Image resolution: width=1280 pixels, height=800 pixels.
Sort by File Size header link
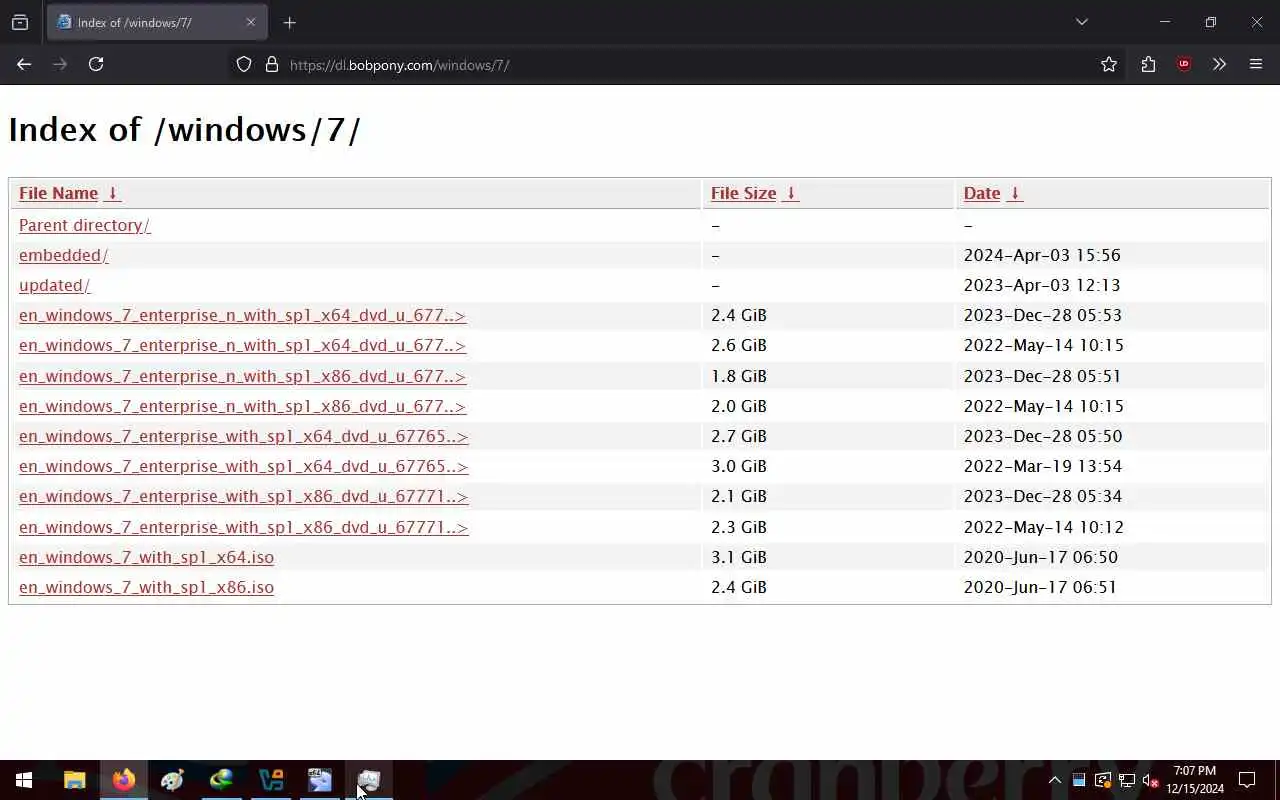(x=743, y=193)
